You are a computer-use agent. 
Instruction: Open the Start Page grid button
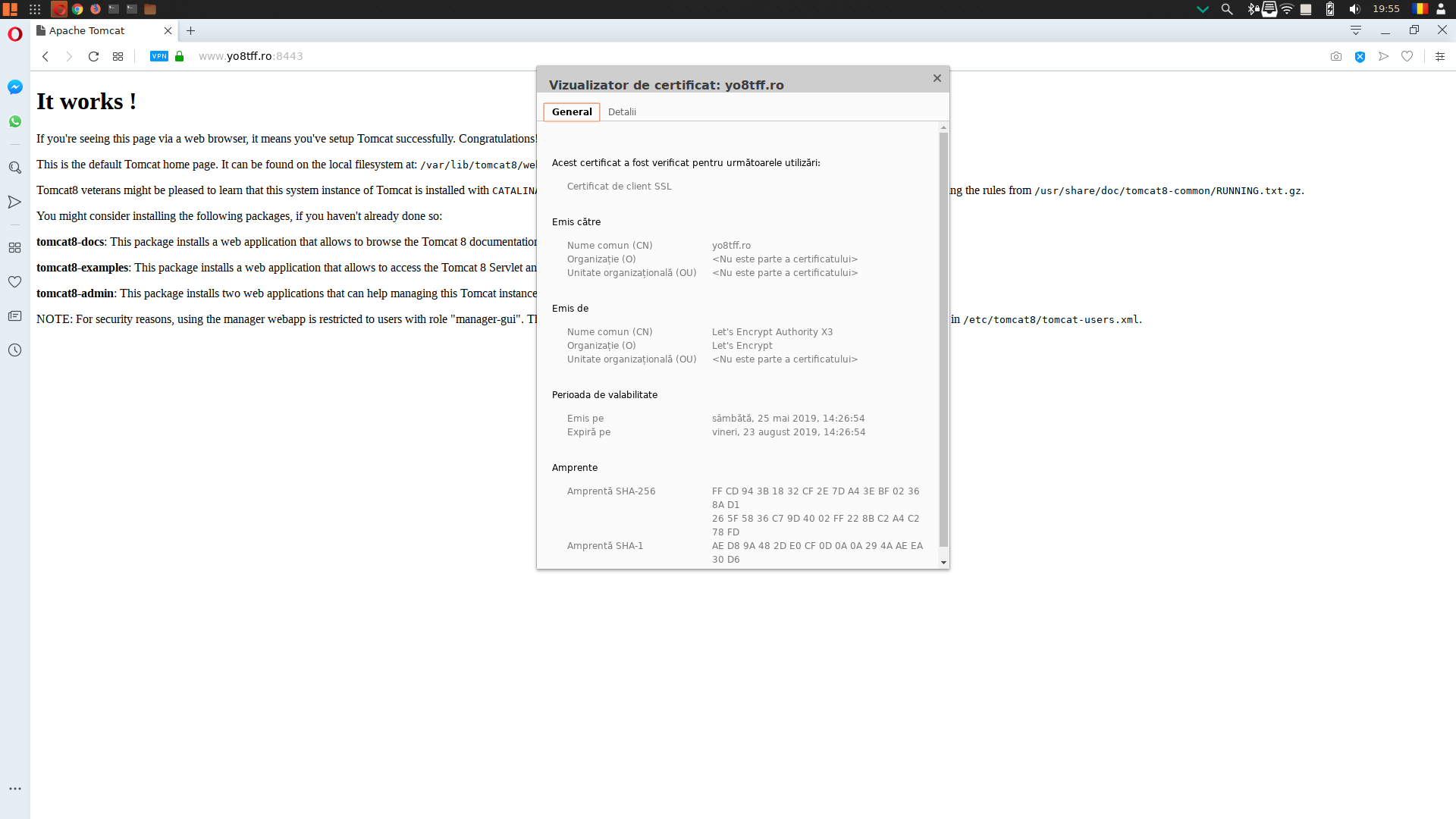118,56
